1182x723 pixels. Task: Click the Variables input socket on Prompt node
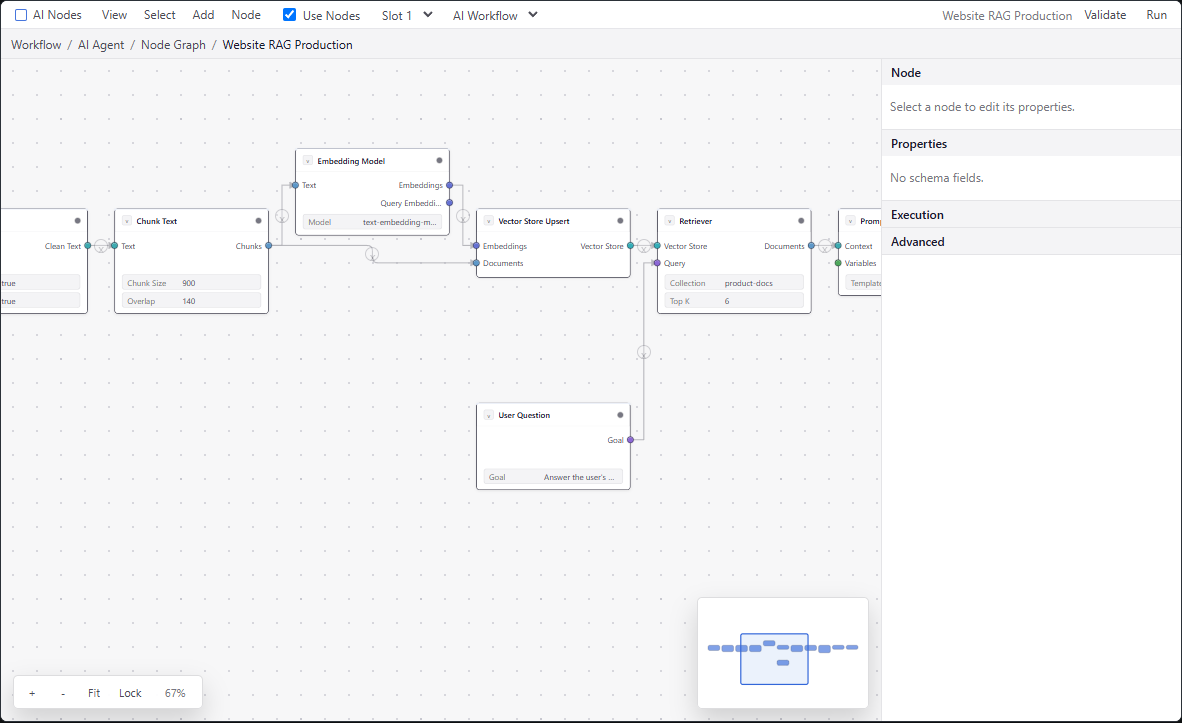point(838,263)
